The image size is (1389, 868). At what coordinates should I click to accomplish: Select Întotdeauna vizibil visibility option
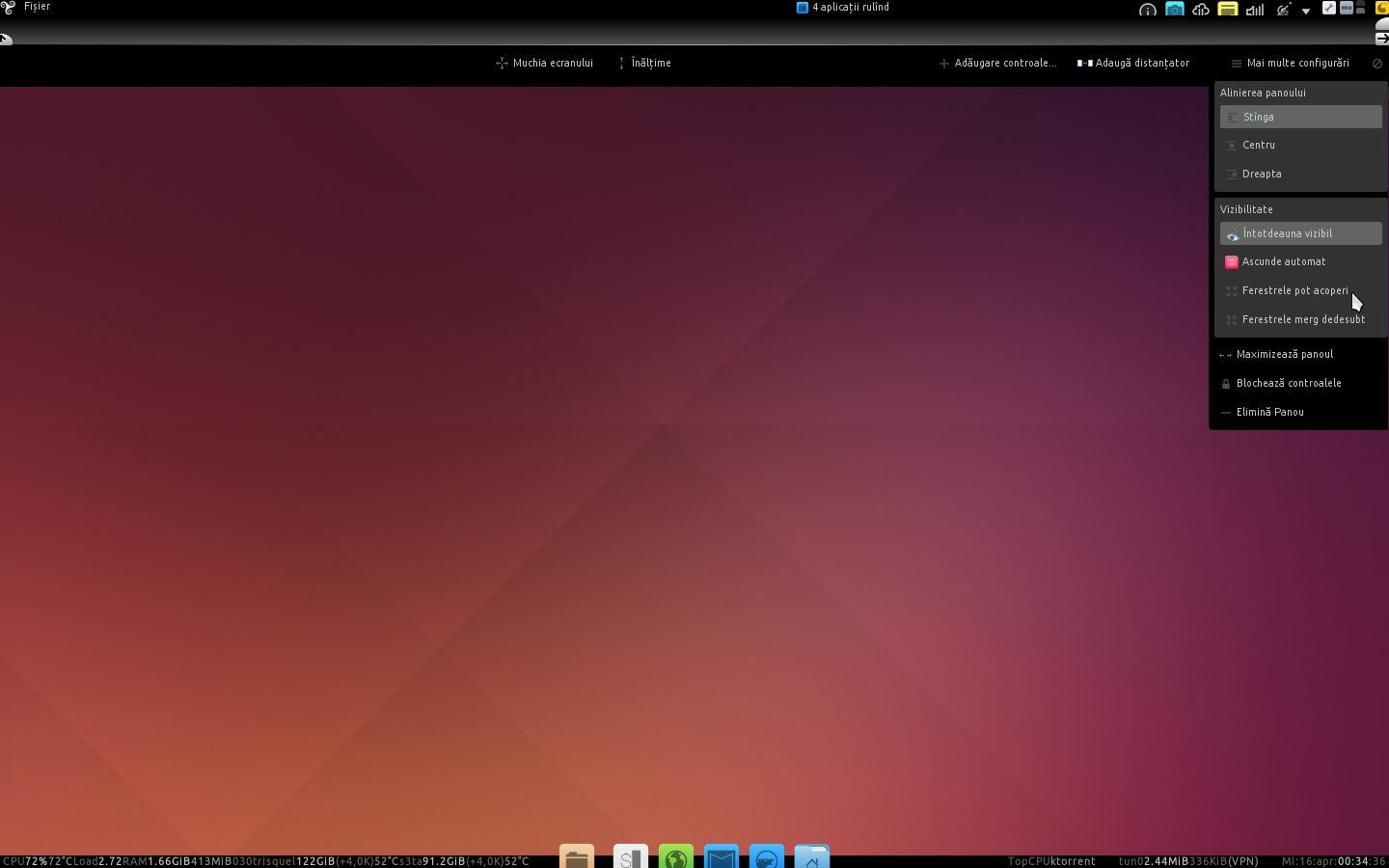pyautogui.click(x=1300, y=233)
